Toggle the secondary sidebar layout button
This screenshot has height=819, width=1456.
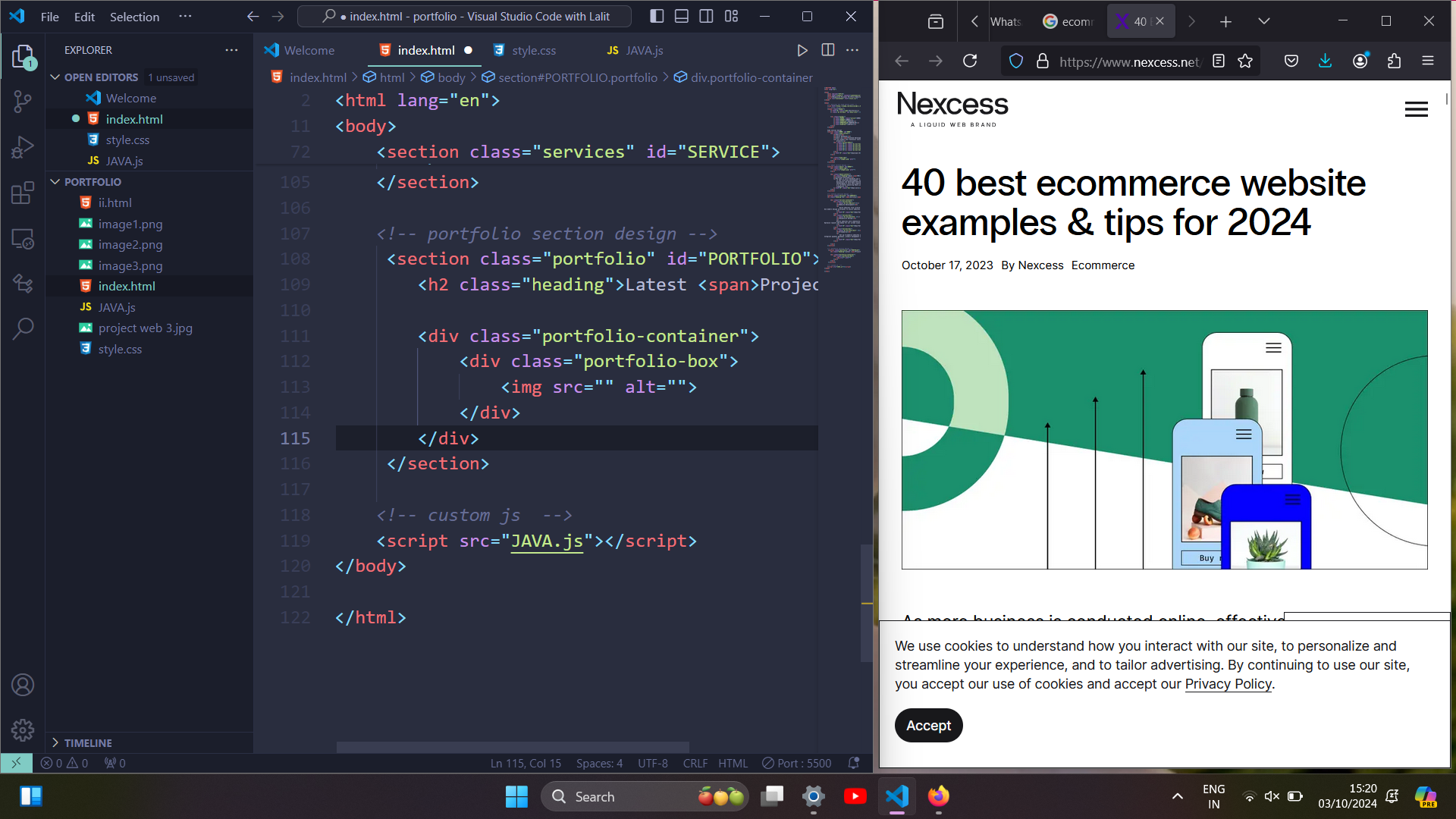(706, 16)
